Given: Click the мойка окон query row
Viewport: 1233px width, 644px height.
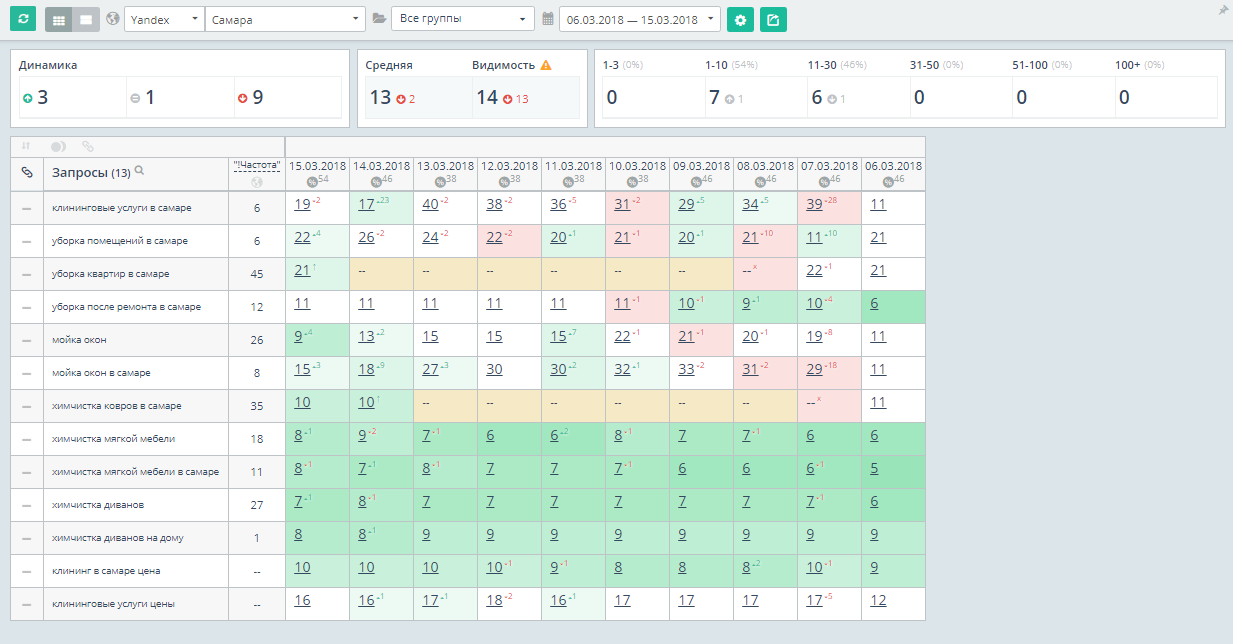Looking at the screenshot, I should coord(79,340).
